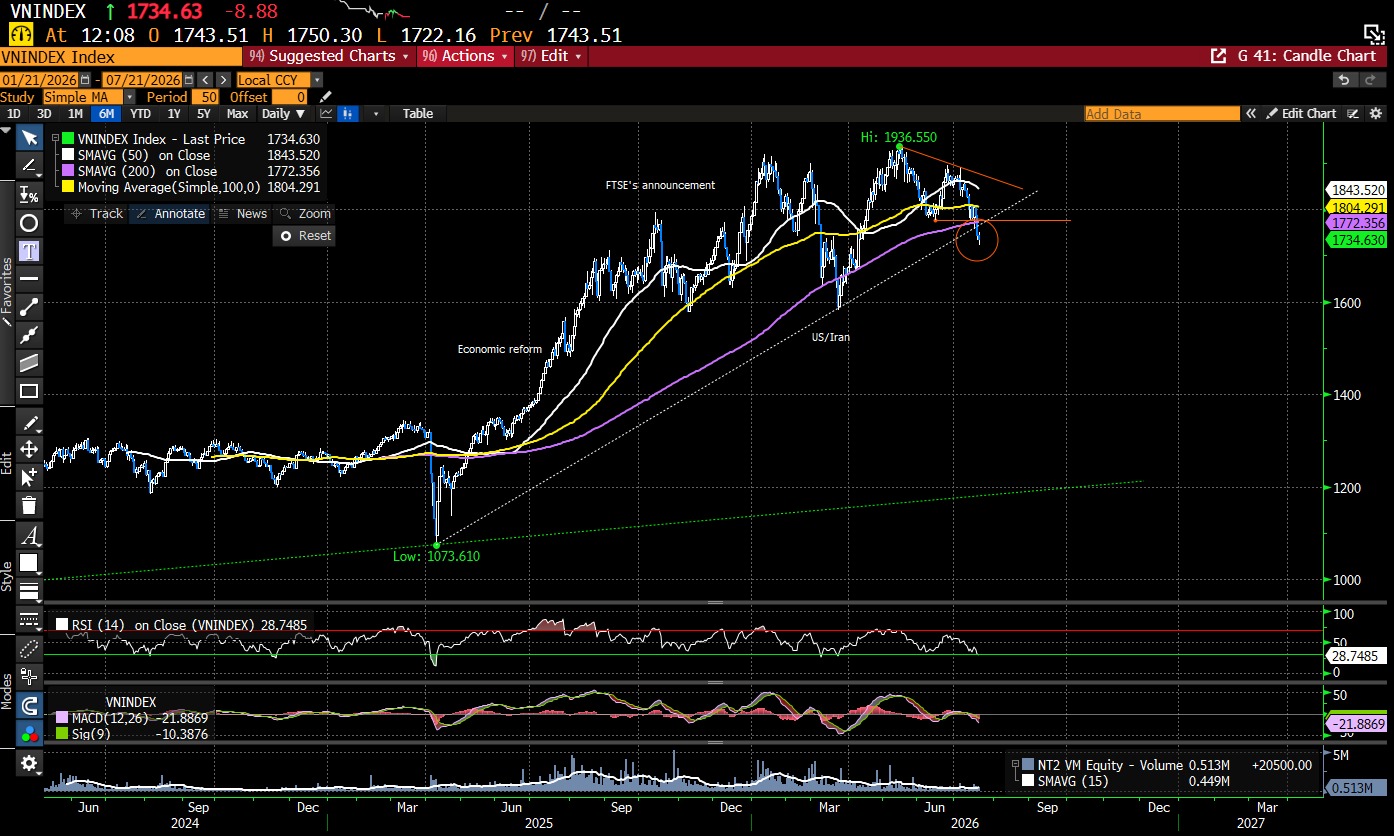This screenshot has width=1394, height=836.
Task: Open the start date calendar picker
Action: tap(86, 80)
